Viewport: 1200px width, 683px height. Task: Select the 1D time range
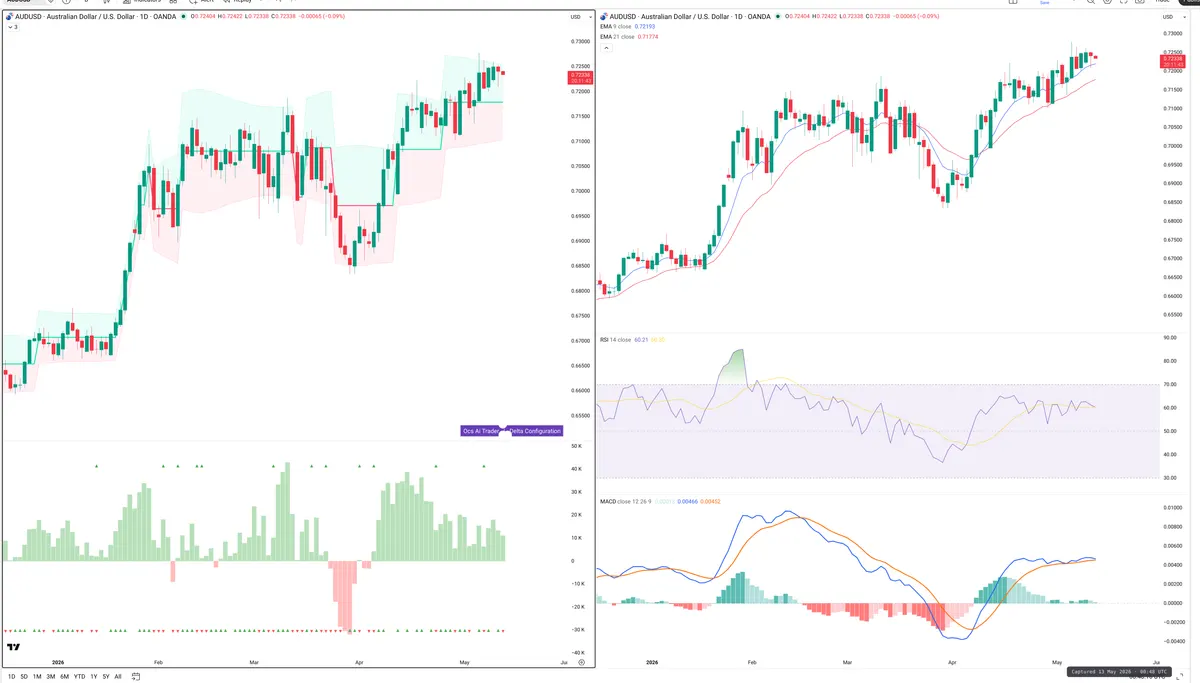(11, 676)
